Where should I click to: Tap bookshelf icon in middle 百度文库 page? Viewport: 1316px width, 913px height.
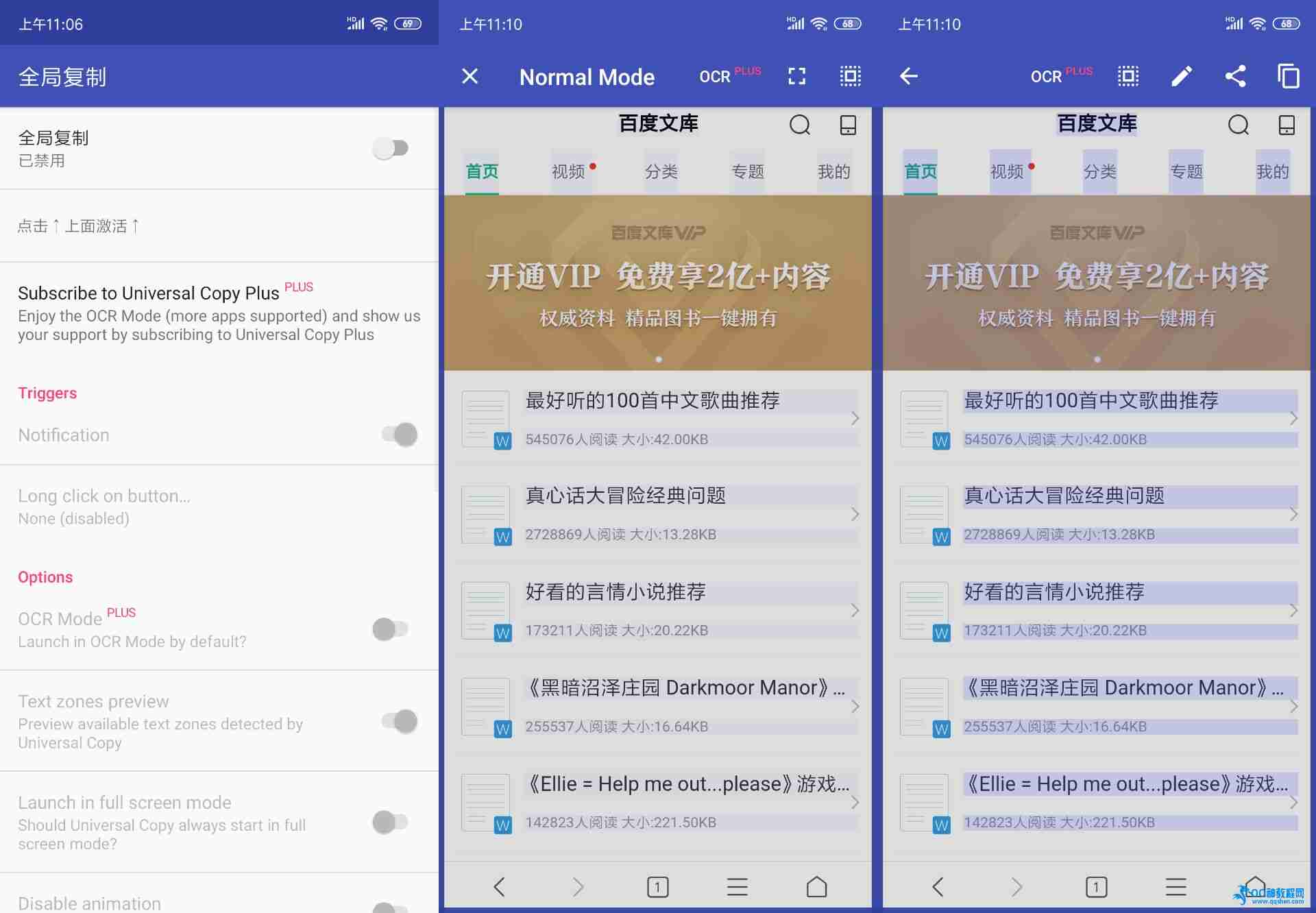(x=849, y=125)
